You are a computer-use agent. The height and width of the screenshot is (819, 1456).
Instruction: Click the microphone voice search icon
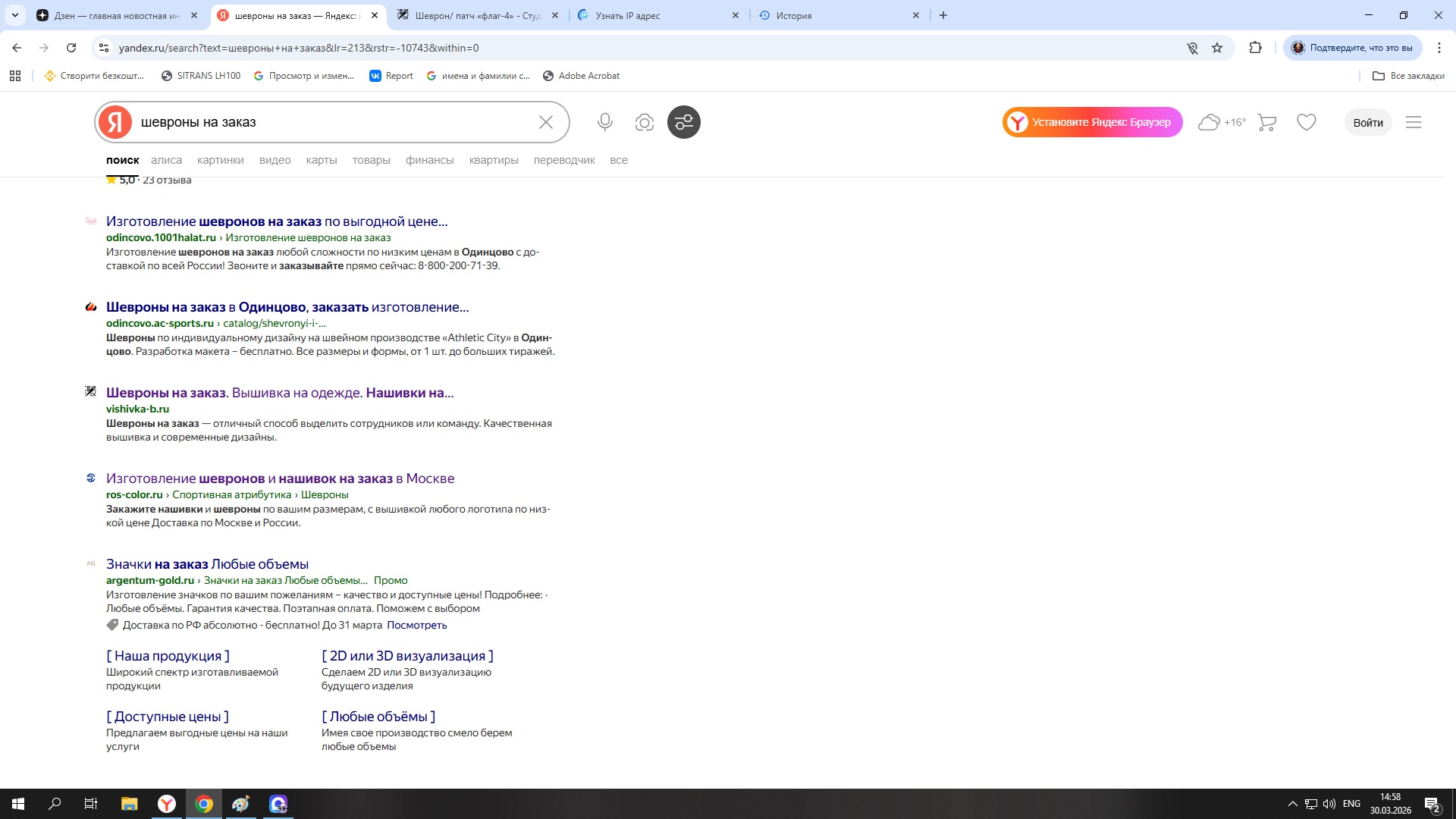click(x=604, y=122)
